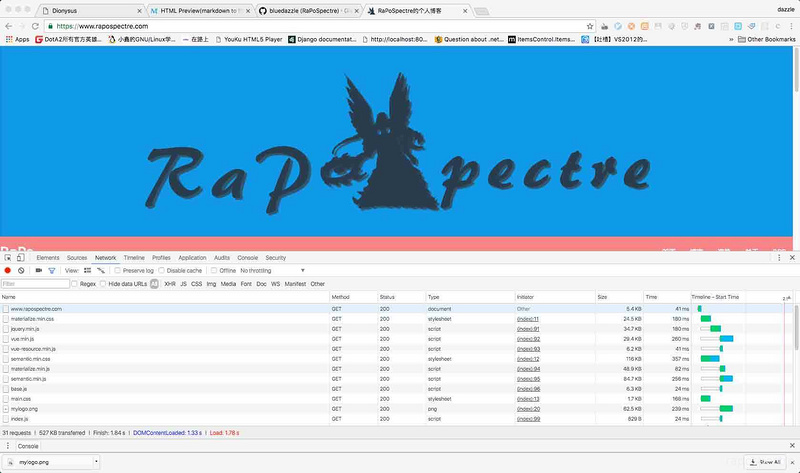Go back to previous page
Screen dimensions: 800x473
click(x=9, y=26)
